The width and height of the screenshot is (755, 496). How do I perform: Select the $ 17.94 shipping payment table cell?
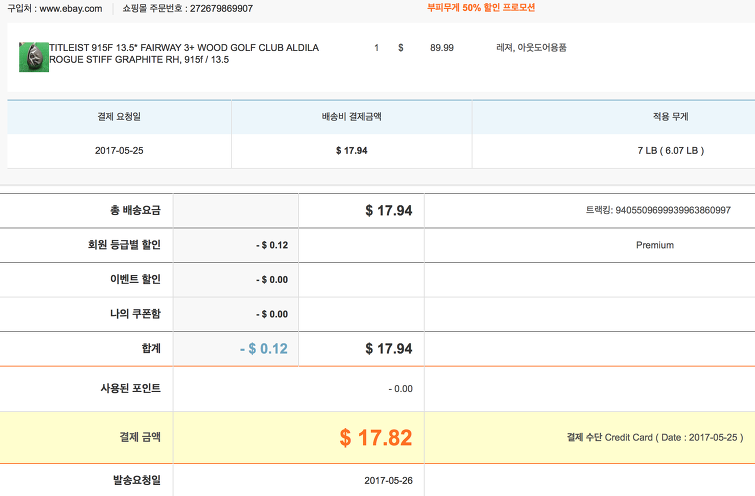pyautogui.click(x=351, y=151)
